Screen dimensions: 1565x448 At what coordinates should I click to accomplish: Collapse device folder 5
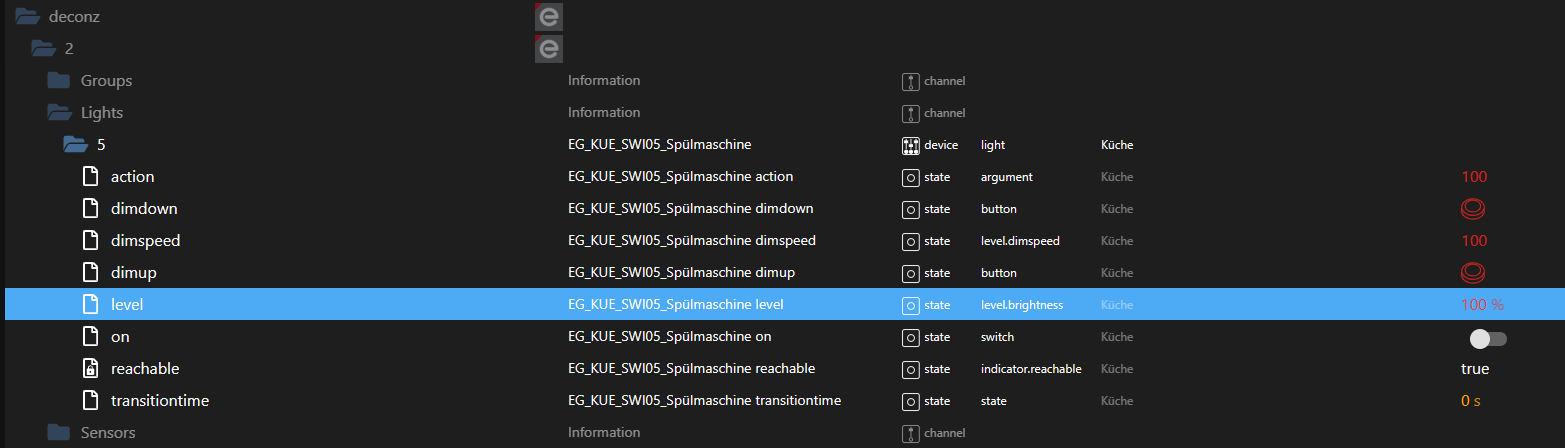point(75,145)
